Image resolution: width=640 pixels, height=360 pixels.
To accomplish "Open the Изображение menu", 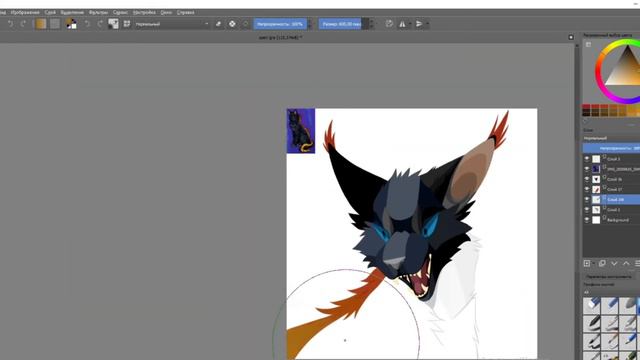I will point(25,12).
